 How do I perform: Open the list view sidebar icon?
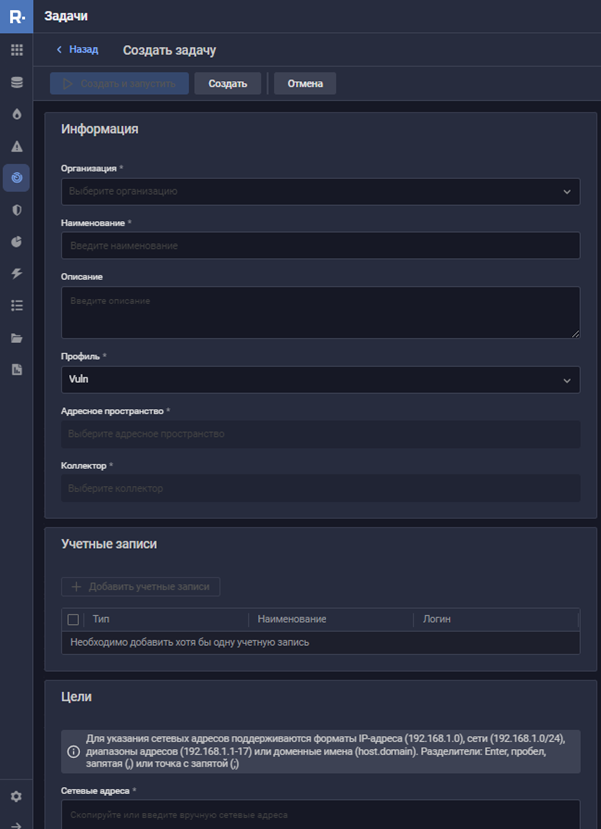pyautogui.click(x=16, y=306)
